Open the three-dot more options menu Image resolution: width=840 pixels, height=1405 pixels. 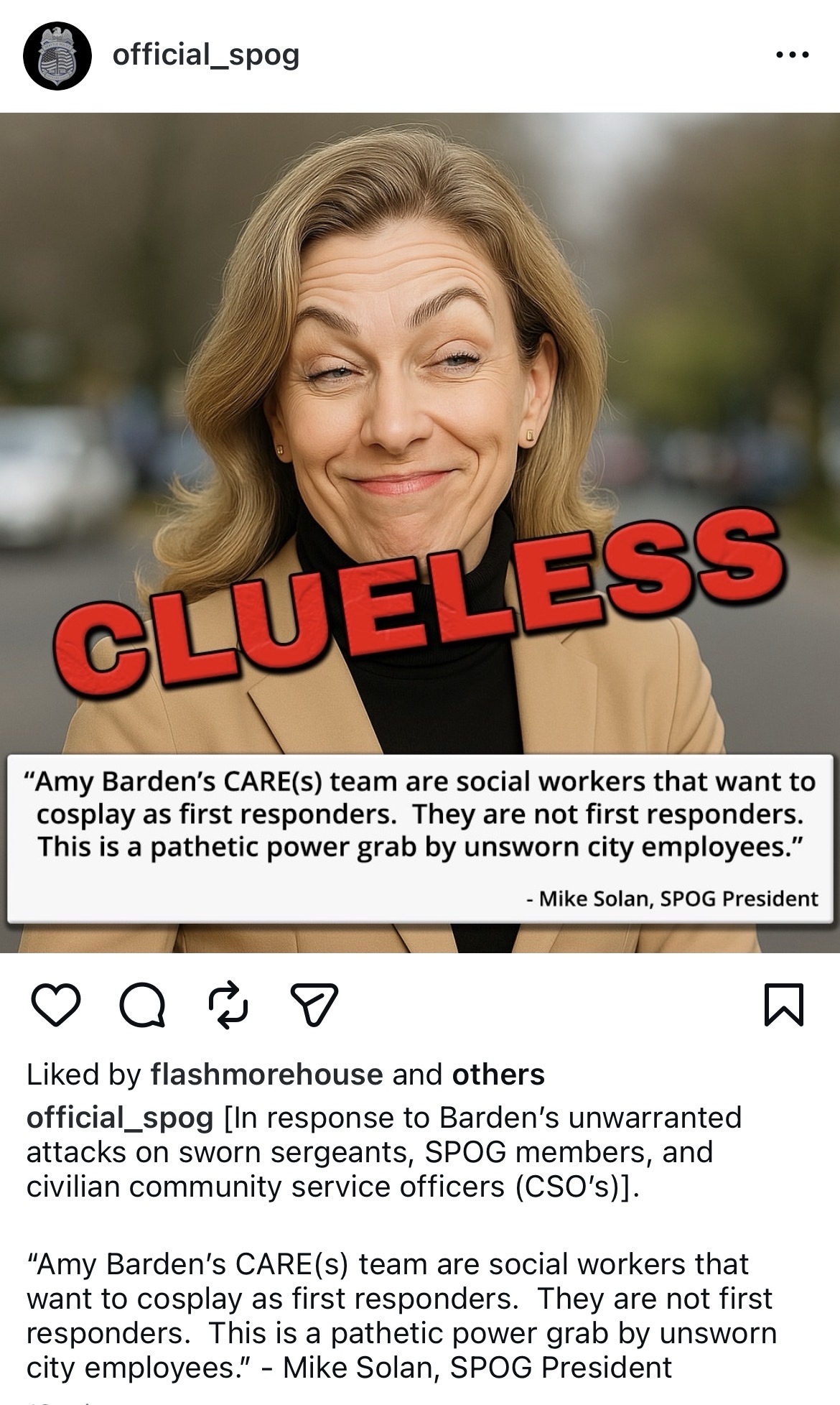coord(793,55)
